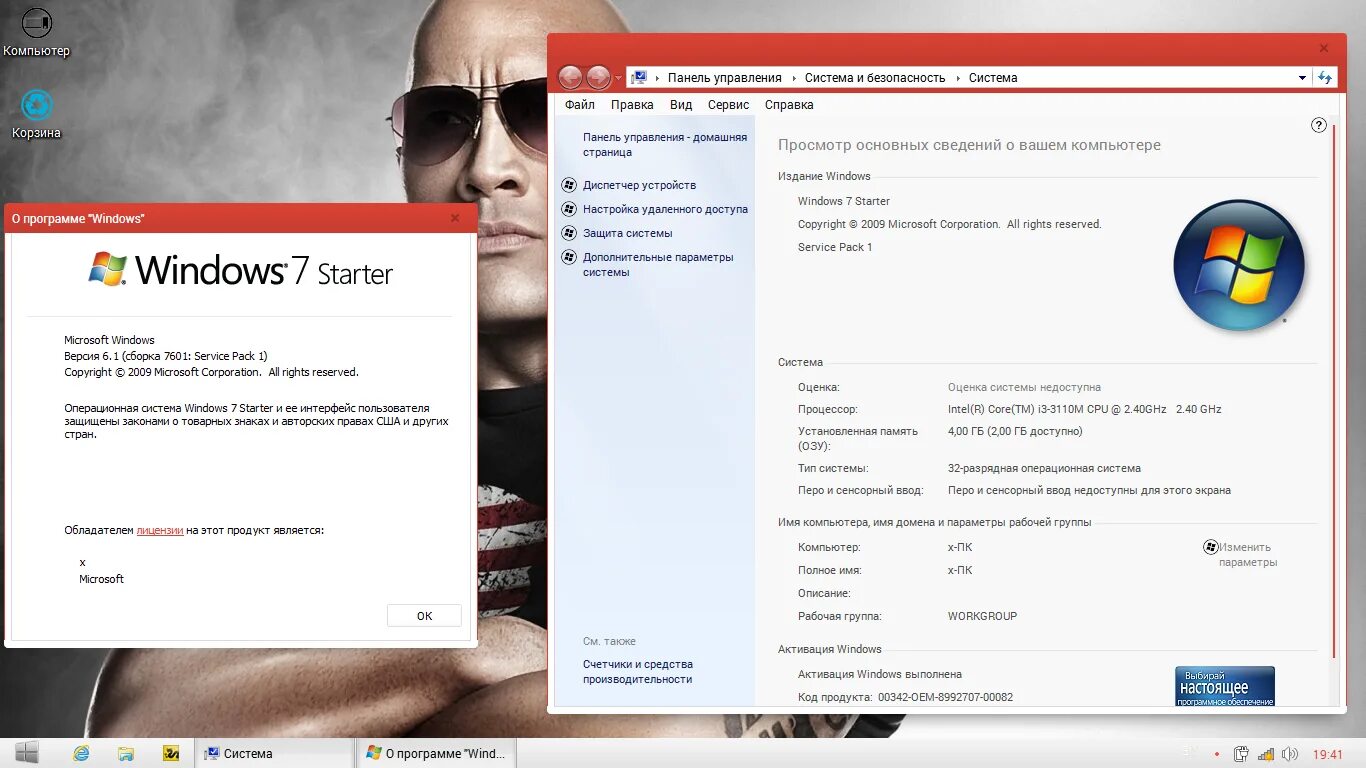Open the Windows Start button
1366x768 pixels.
tap(27, 753)
